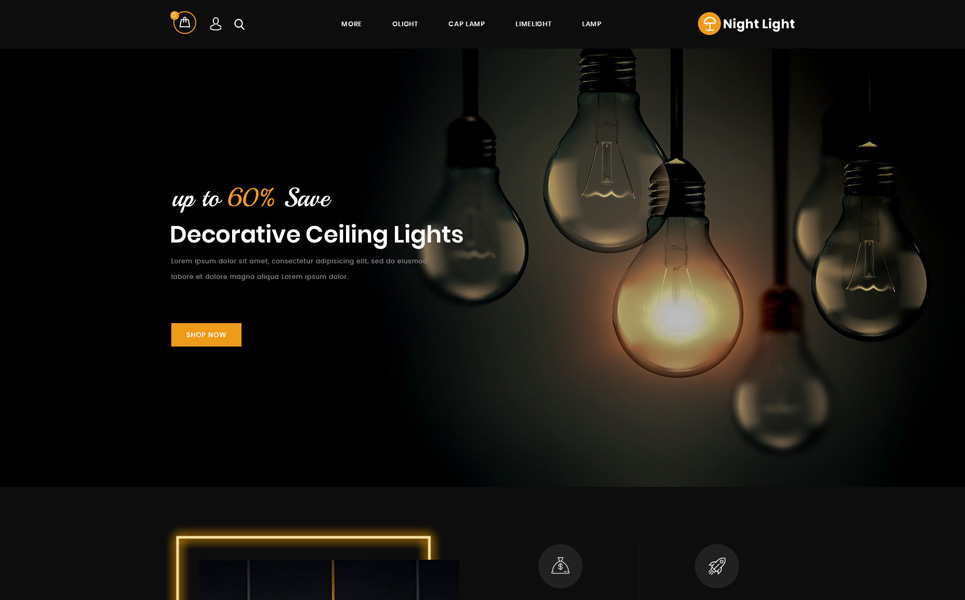Open the MORE menu item

(x=351, y=24)
